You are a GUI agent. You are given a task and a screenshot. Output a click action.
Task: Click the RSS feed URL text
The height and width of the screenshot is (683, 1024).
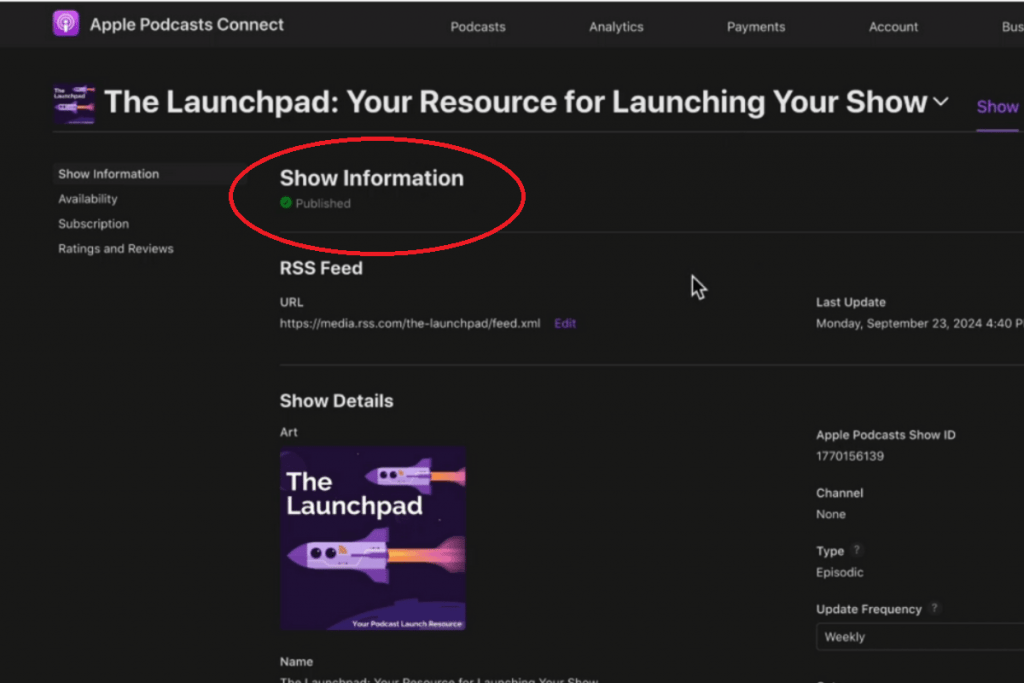410,324
